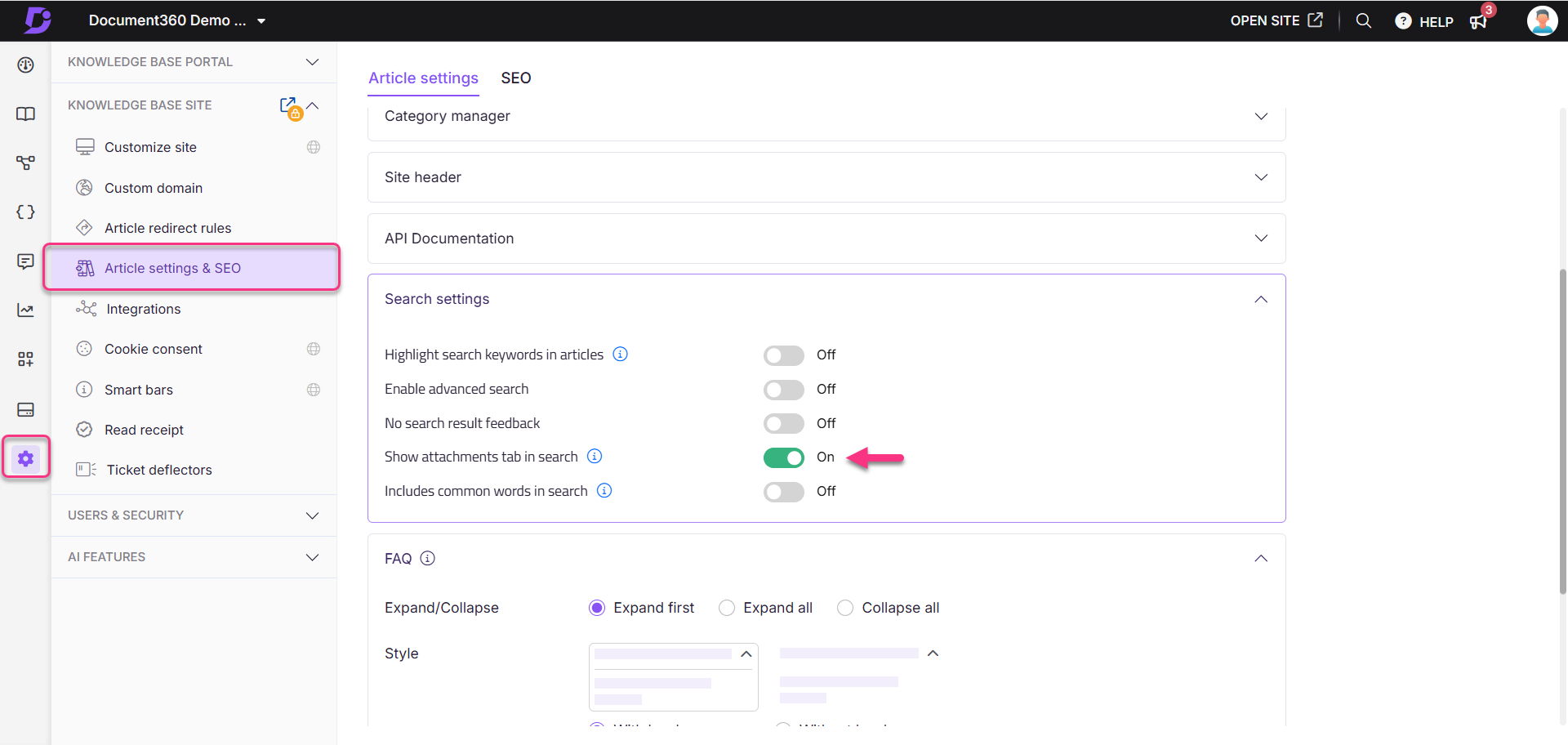Click info icon beside Show attachments tab
Image resolution: width=1568 pixels, height=745 pixels.
coord(595,456)
